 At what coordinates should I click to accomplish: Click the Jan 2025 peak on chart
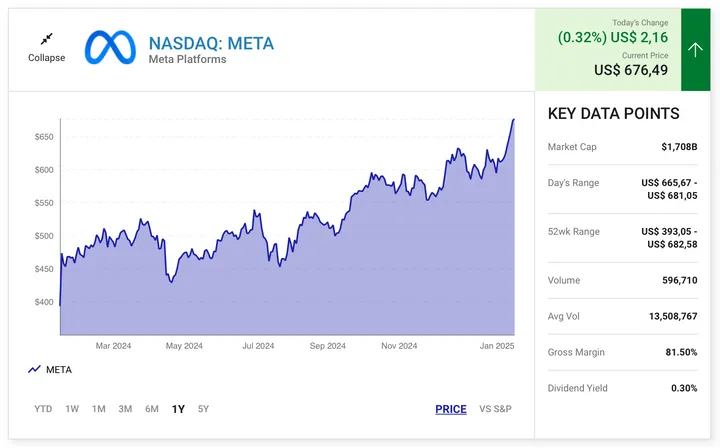coord(513,120)
